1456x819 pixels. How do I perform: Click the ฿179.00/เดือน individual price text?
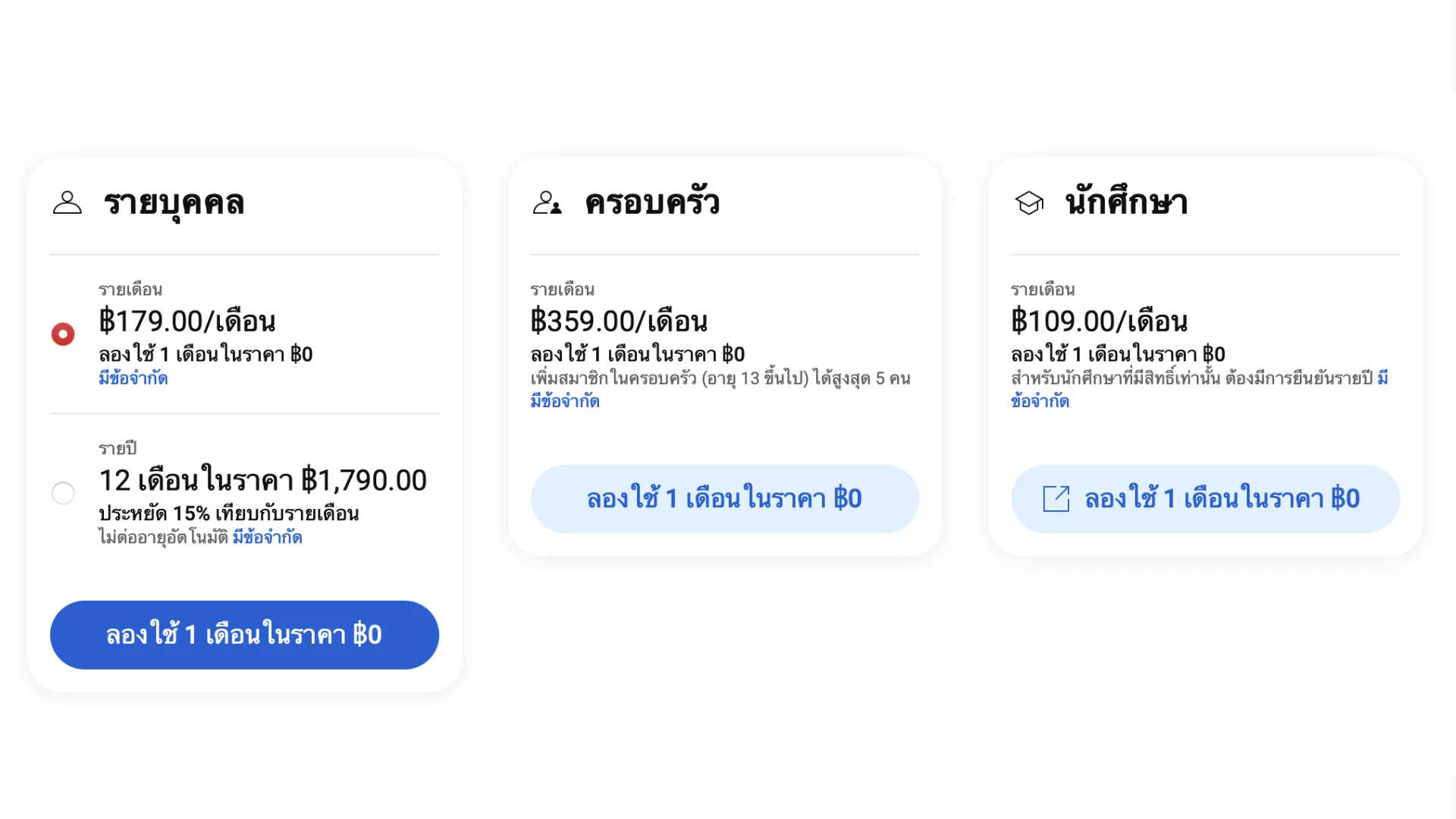[x=187, y=322]
